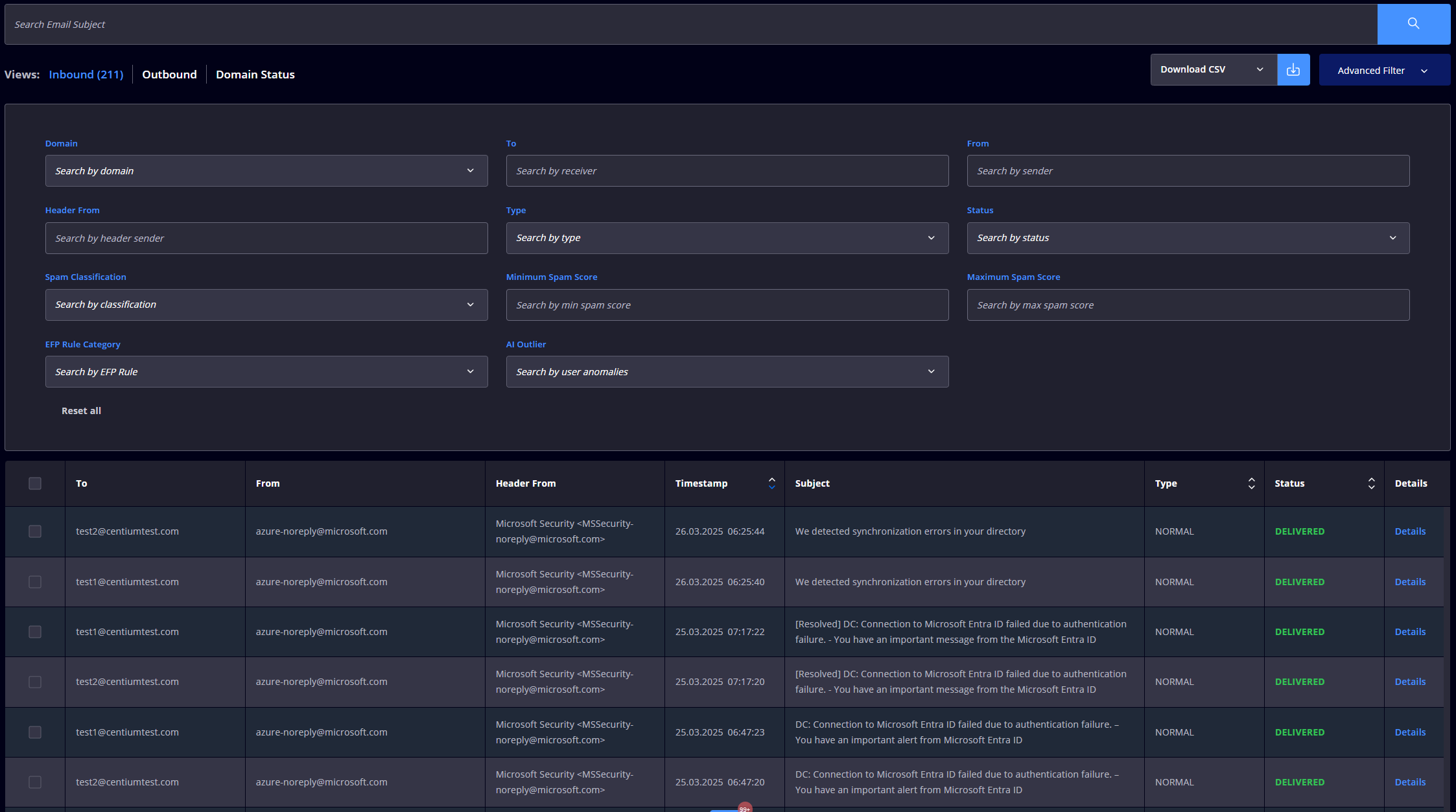Click the timestamp 25.03.2025 07:17:20
The image size is (1456, 812).
[720, 682]
